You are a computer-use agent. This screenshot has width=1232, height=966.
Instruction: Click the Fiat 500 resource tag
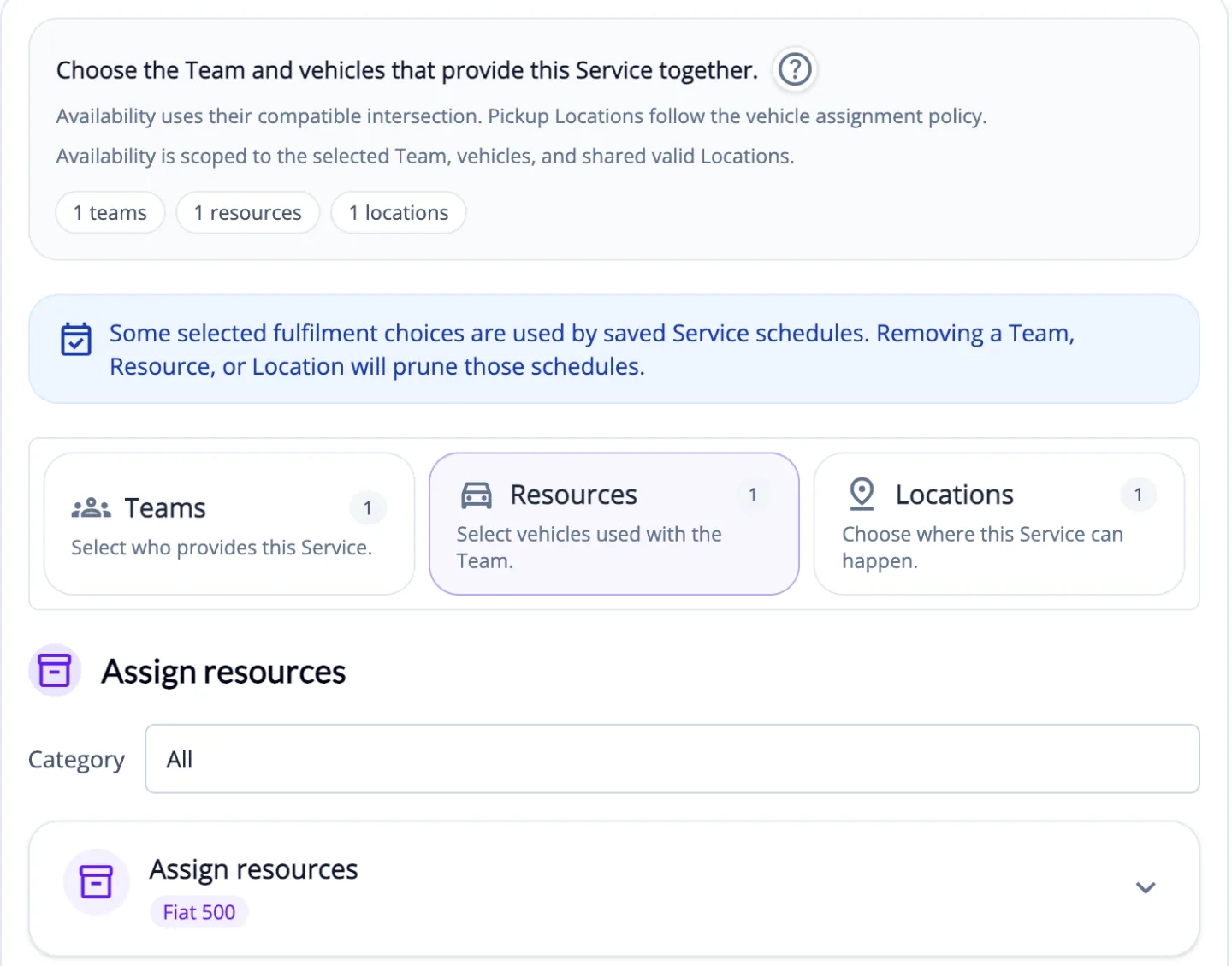[x=199, y=912]
